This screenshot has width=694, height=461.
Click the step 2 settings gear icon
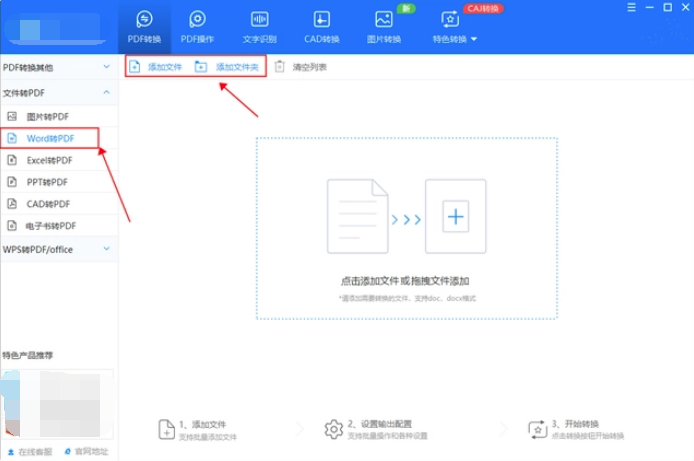tap(334, 429)
